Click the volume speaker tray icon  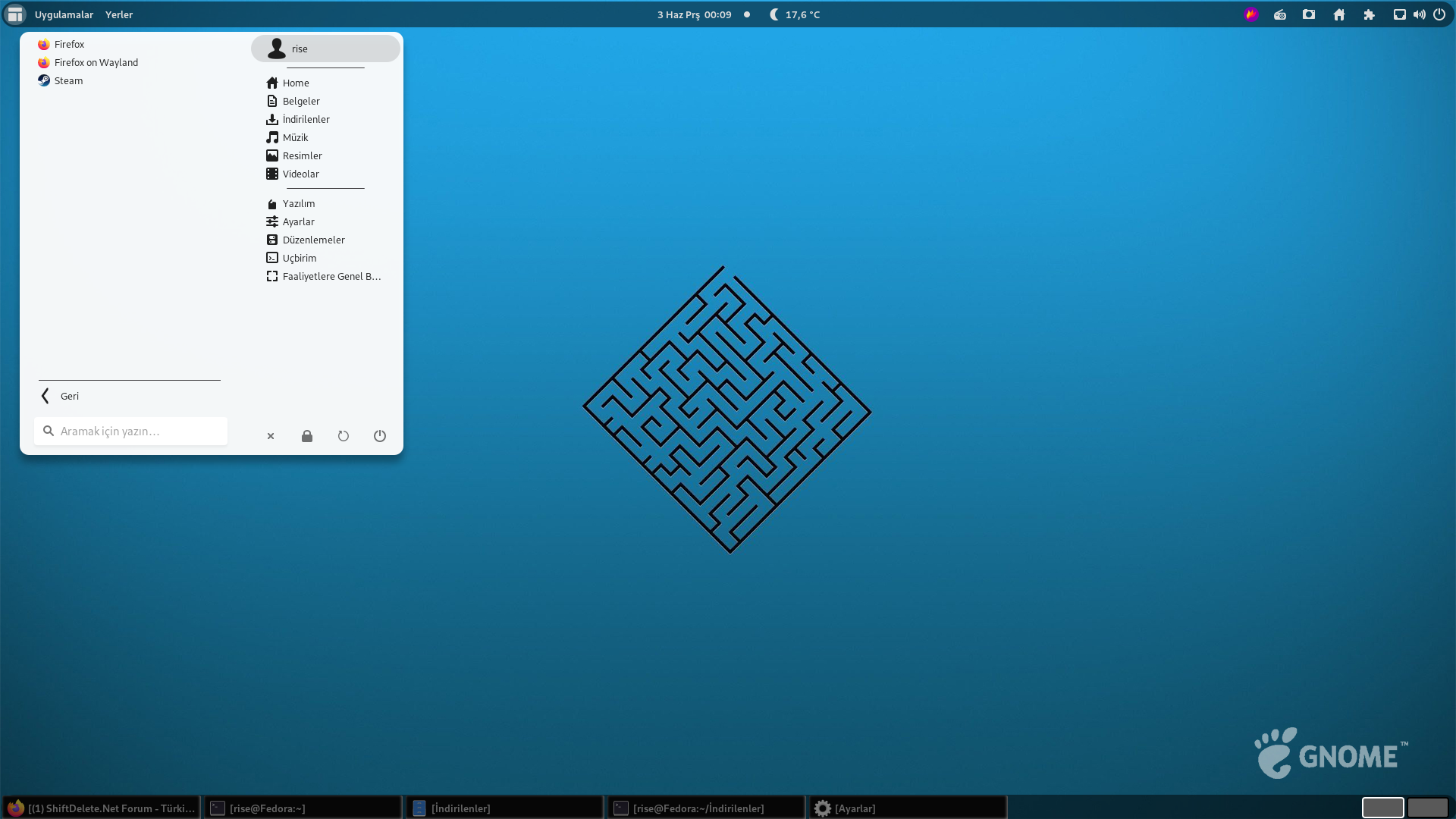(x=1420, y=14)
